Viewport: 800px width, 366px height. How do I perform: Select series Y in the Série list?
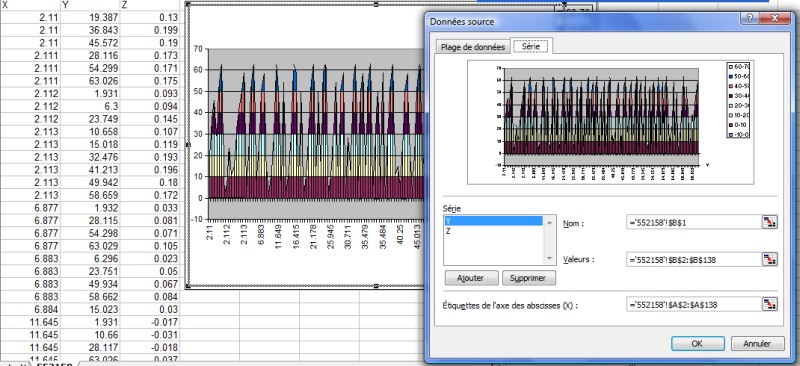[493, 221]
